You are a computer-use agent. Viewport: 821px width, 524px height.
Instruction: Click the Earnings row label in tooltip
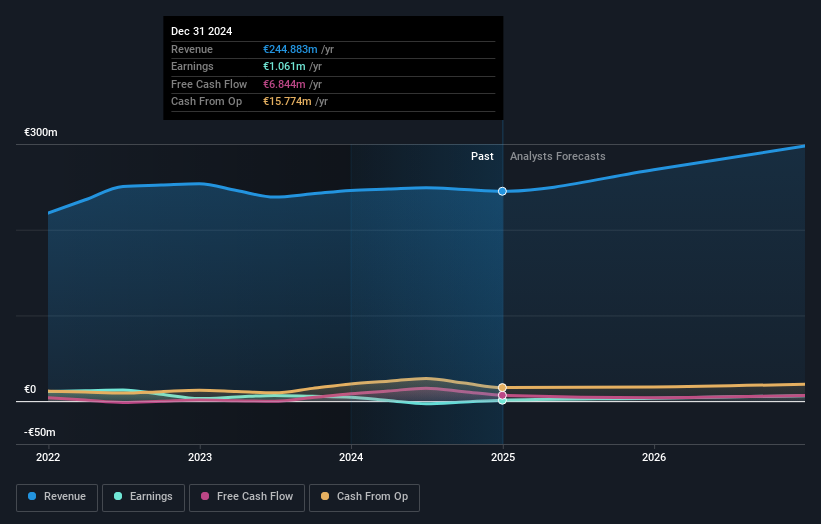(x=192, y=66)
